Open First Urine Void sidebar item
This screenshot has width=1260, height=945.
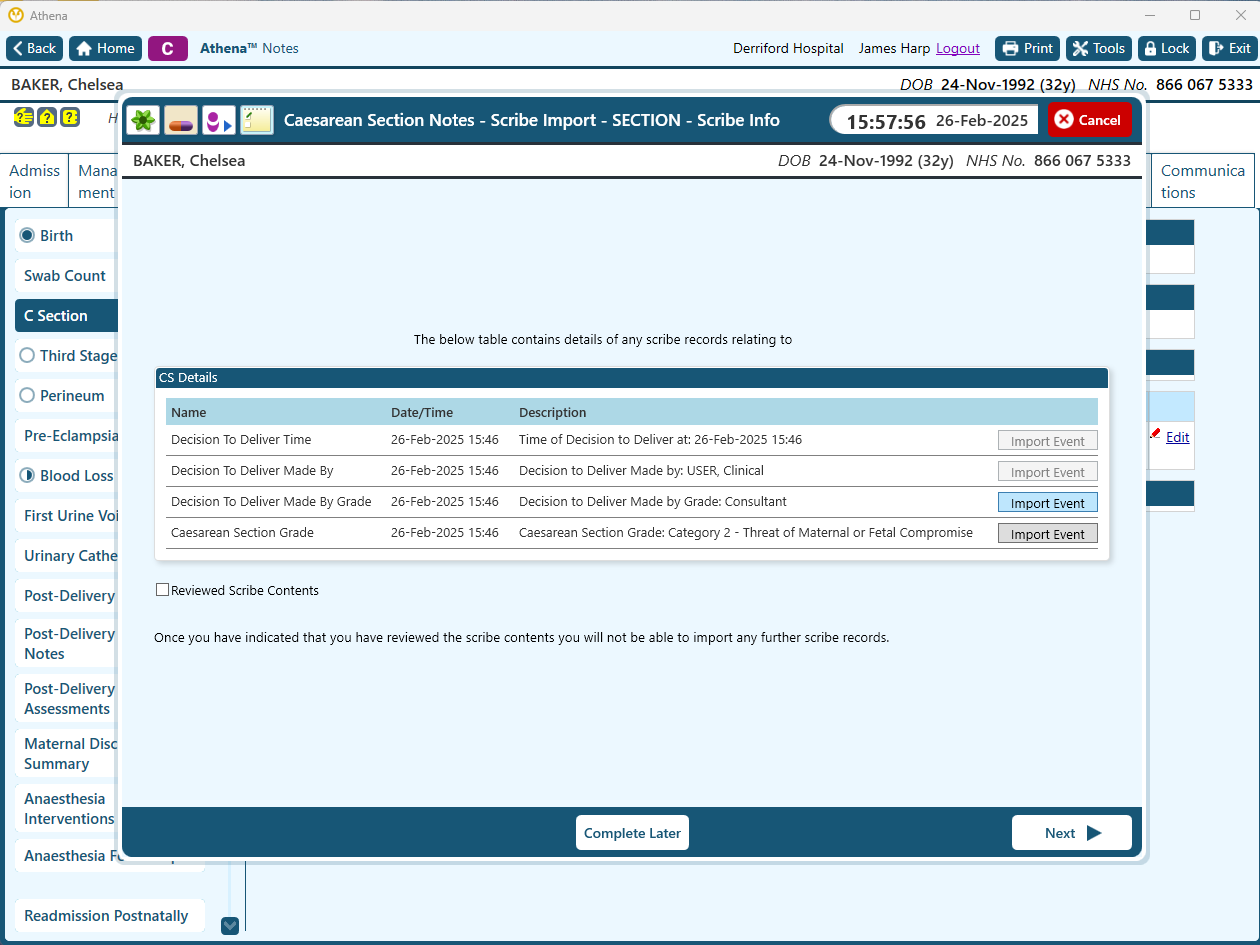(x=67, y=516)
